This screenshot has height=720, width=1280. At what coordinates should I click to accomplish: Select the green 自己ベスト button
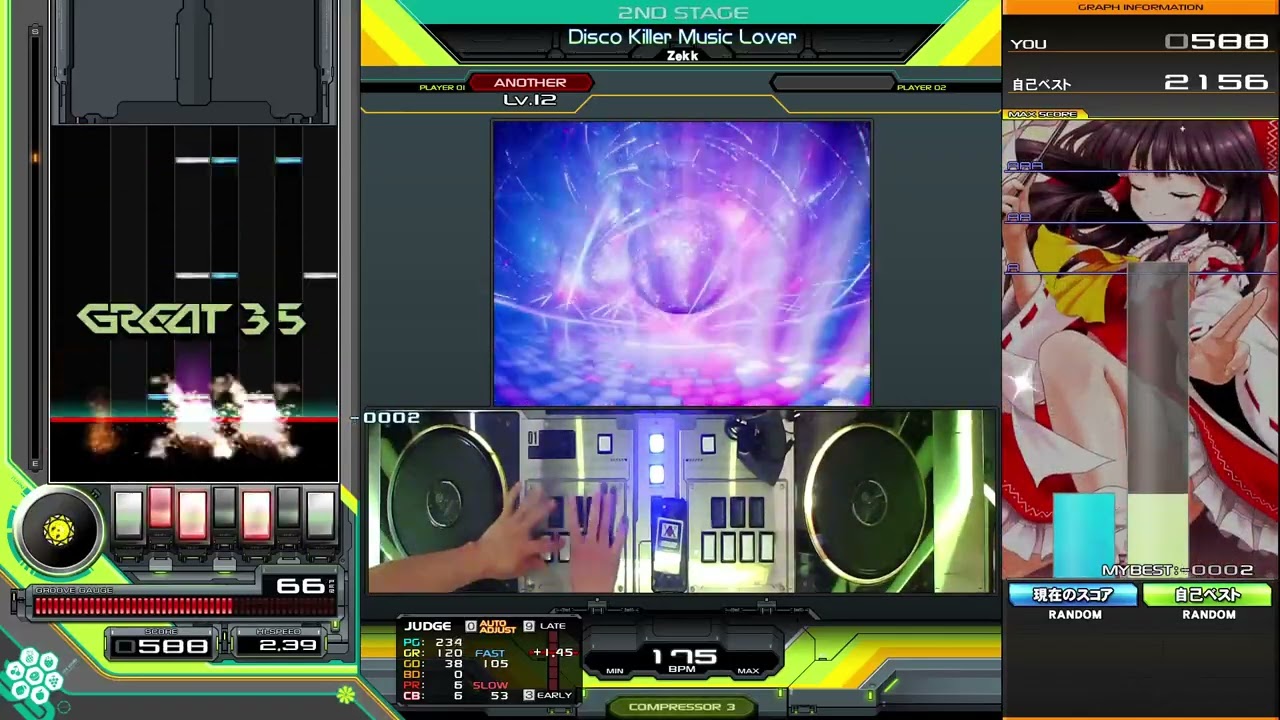[x=1207, y=595]
